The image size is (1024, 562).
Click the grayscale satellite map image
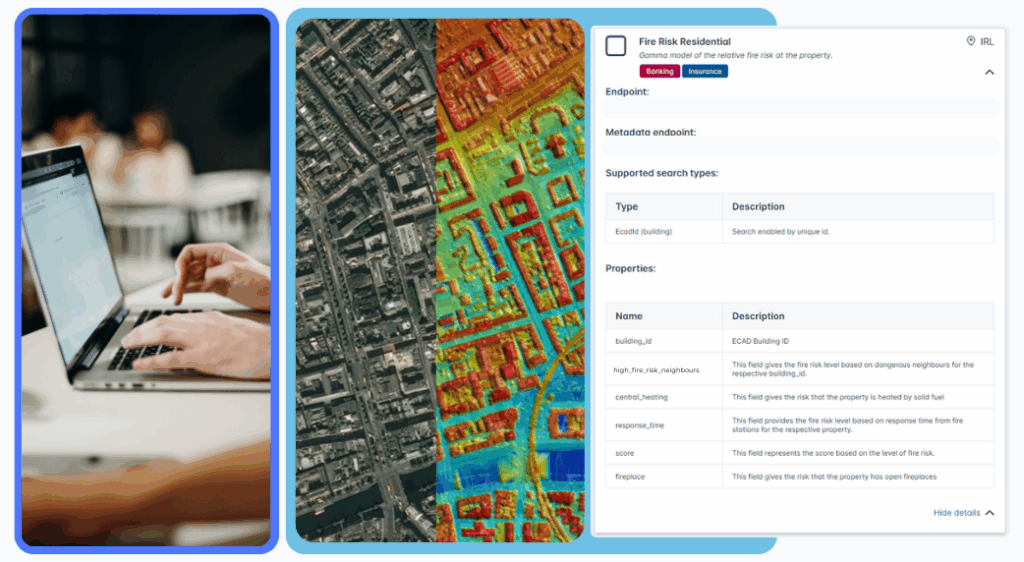tap(366, 280)
